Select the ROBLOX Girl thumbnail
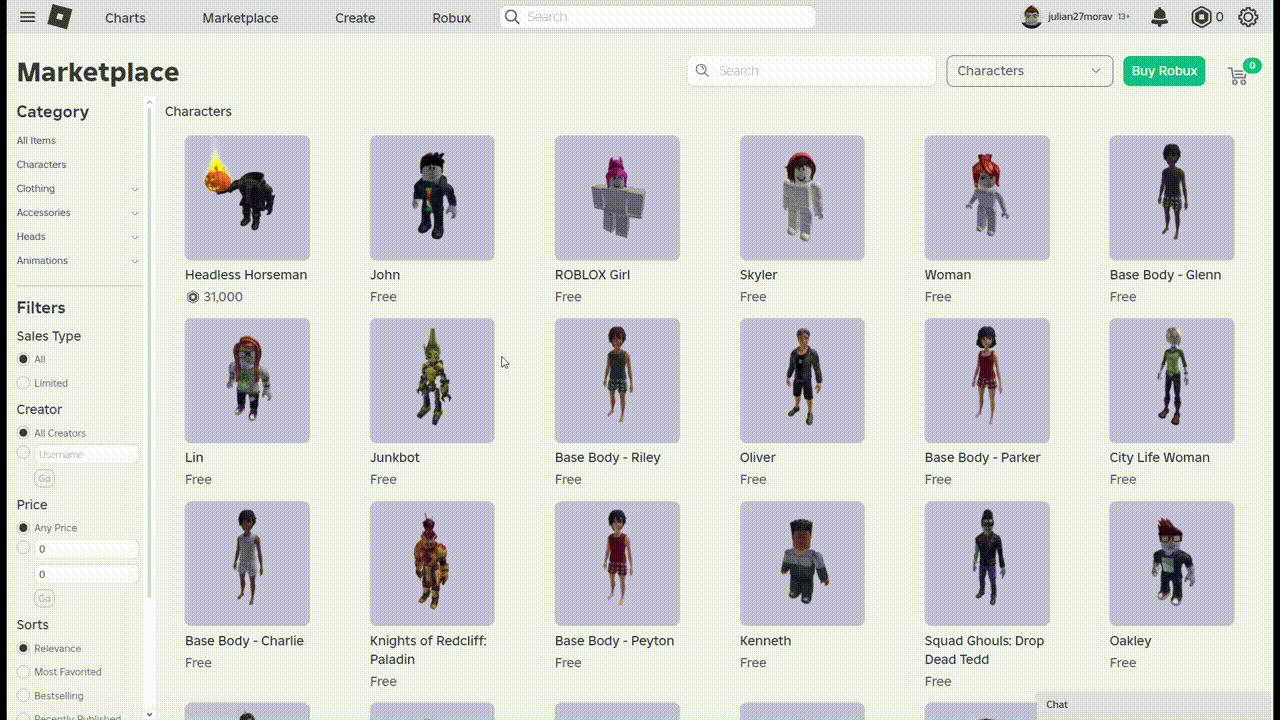Viewport: 1280px width, 720px height. [x=617, y=198]
